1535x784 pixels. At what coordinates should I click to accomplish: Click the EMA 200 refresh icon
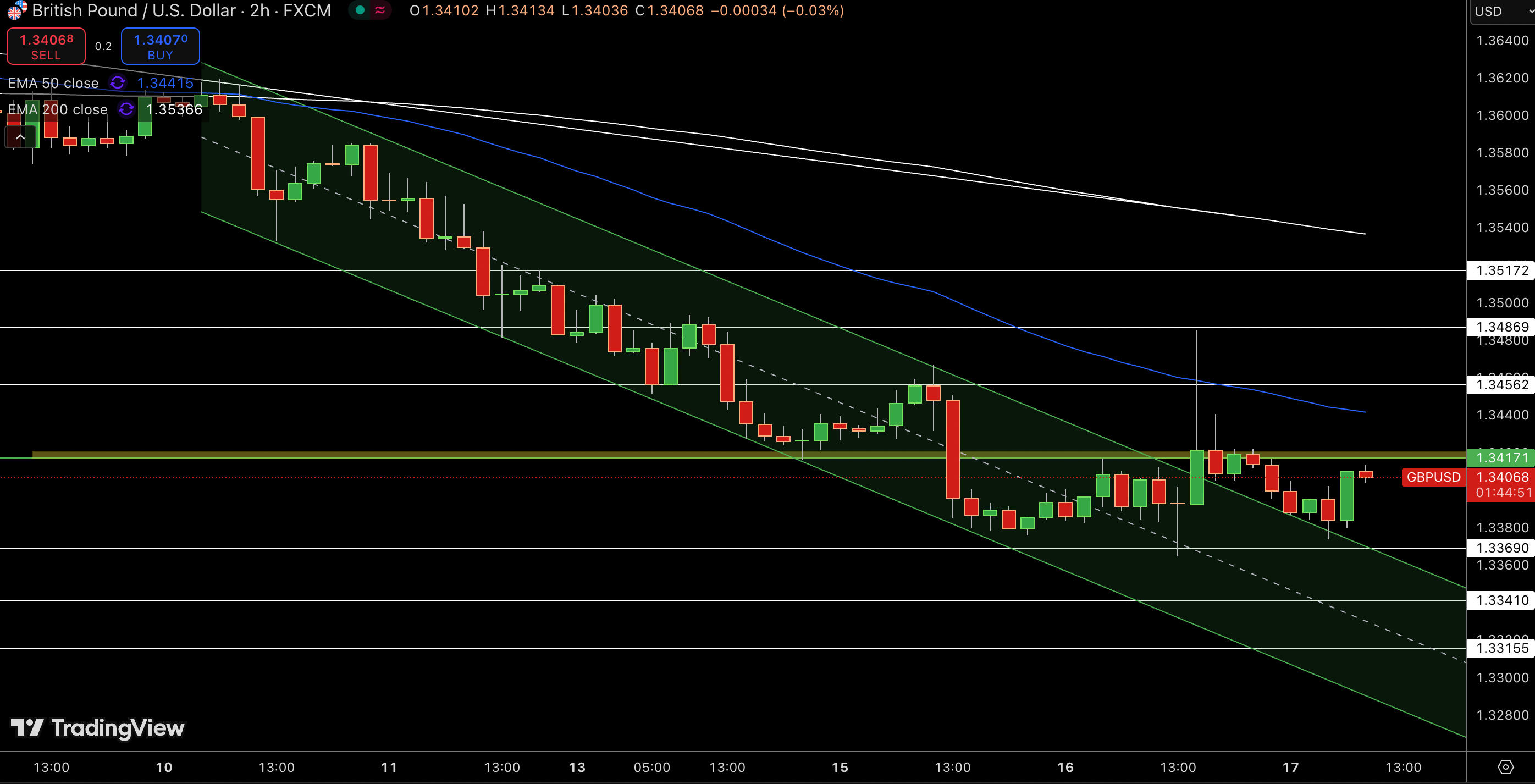[126, 109]
